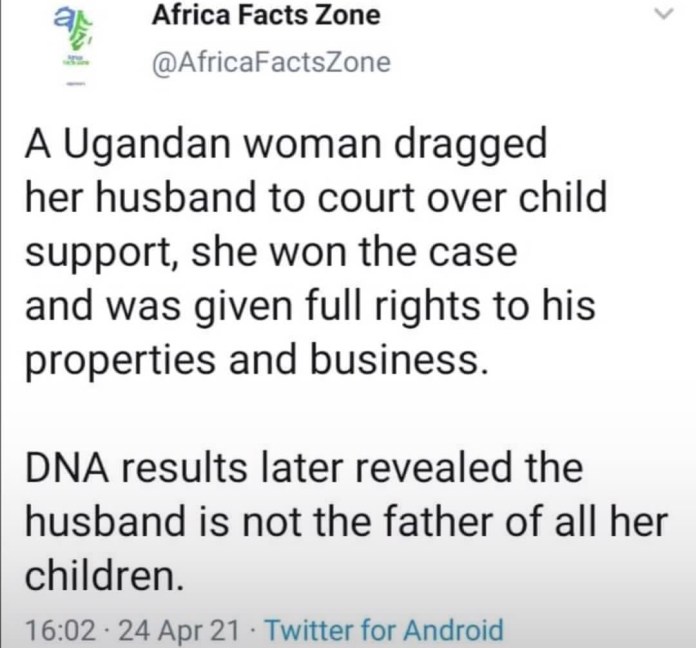Click the word 'court' in the tweet
696x648 pixels.
click(365, 199)
